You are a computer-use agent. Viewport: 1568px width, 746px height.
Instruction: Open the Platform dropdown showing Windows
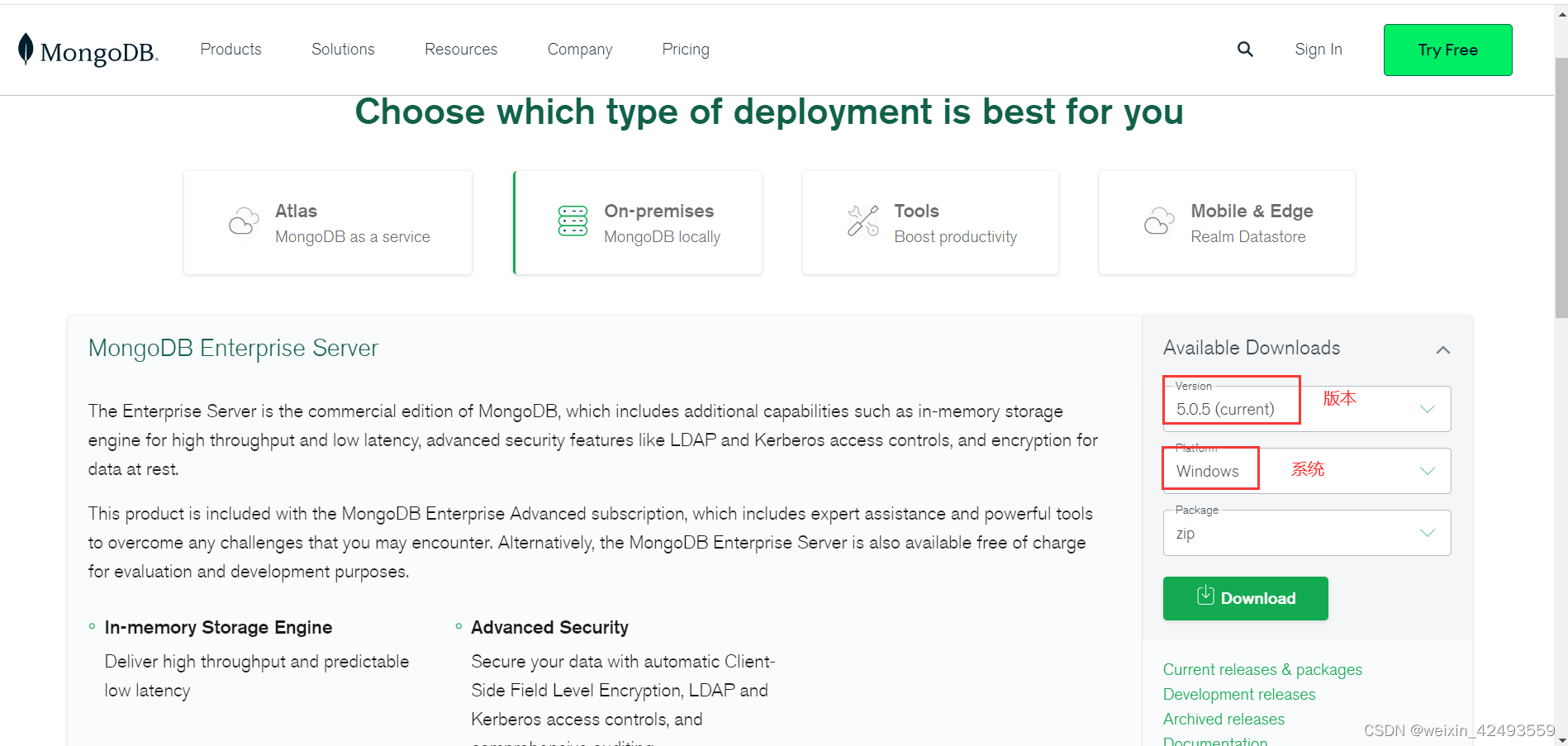pos(1305,470)
